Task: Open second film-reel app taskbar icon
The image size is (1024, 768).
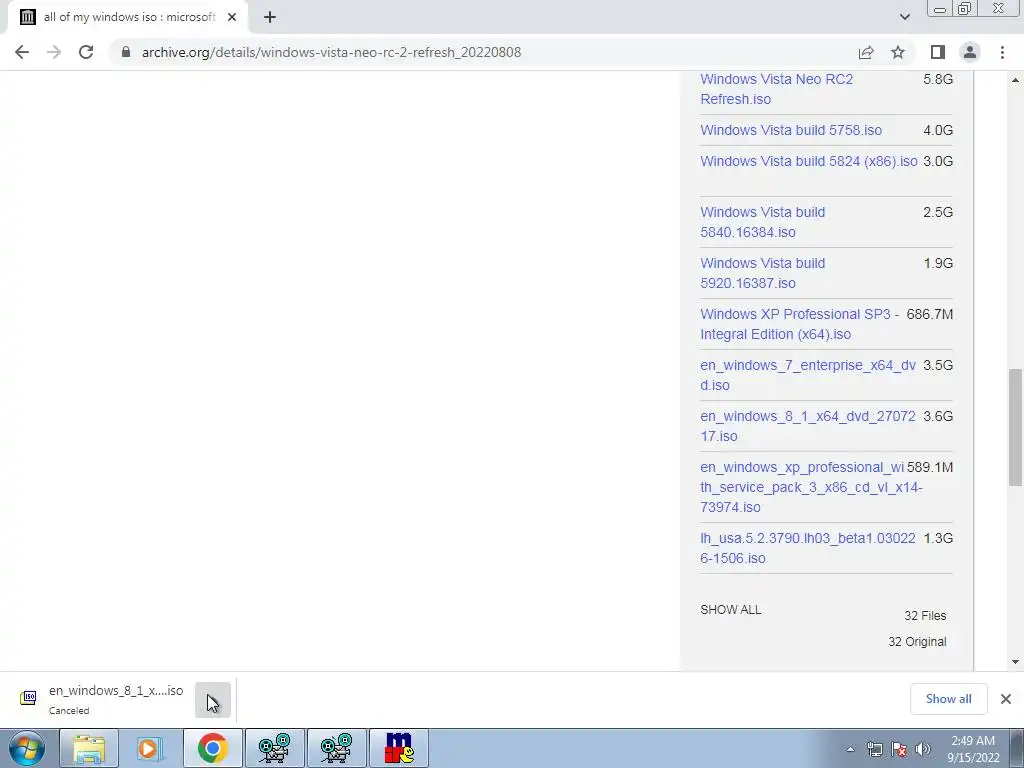Action: 336,748
